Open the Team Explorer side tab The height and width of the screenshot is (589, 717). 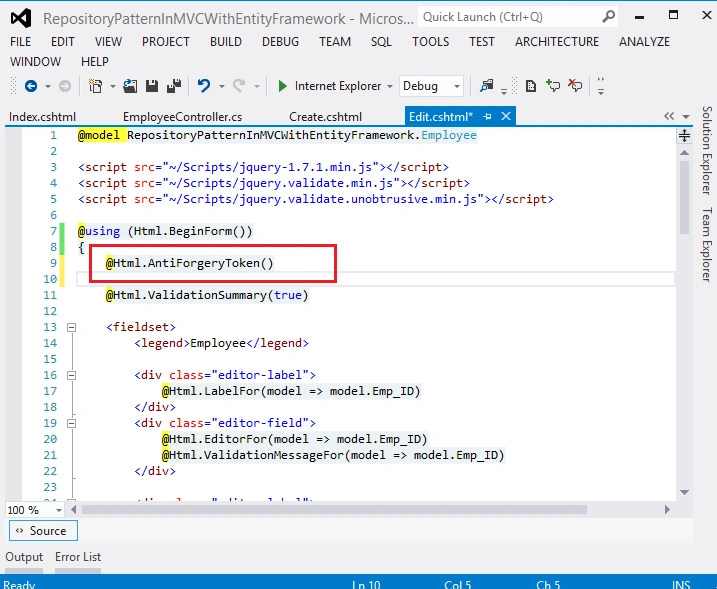[707, 245]
